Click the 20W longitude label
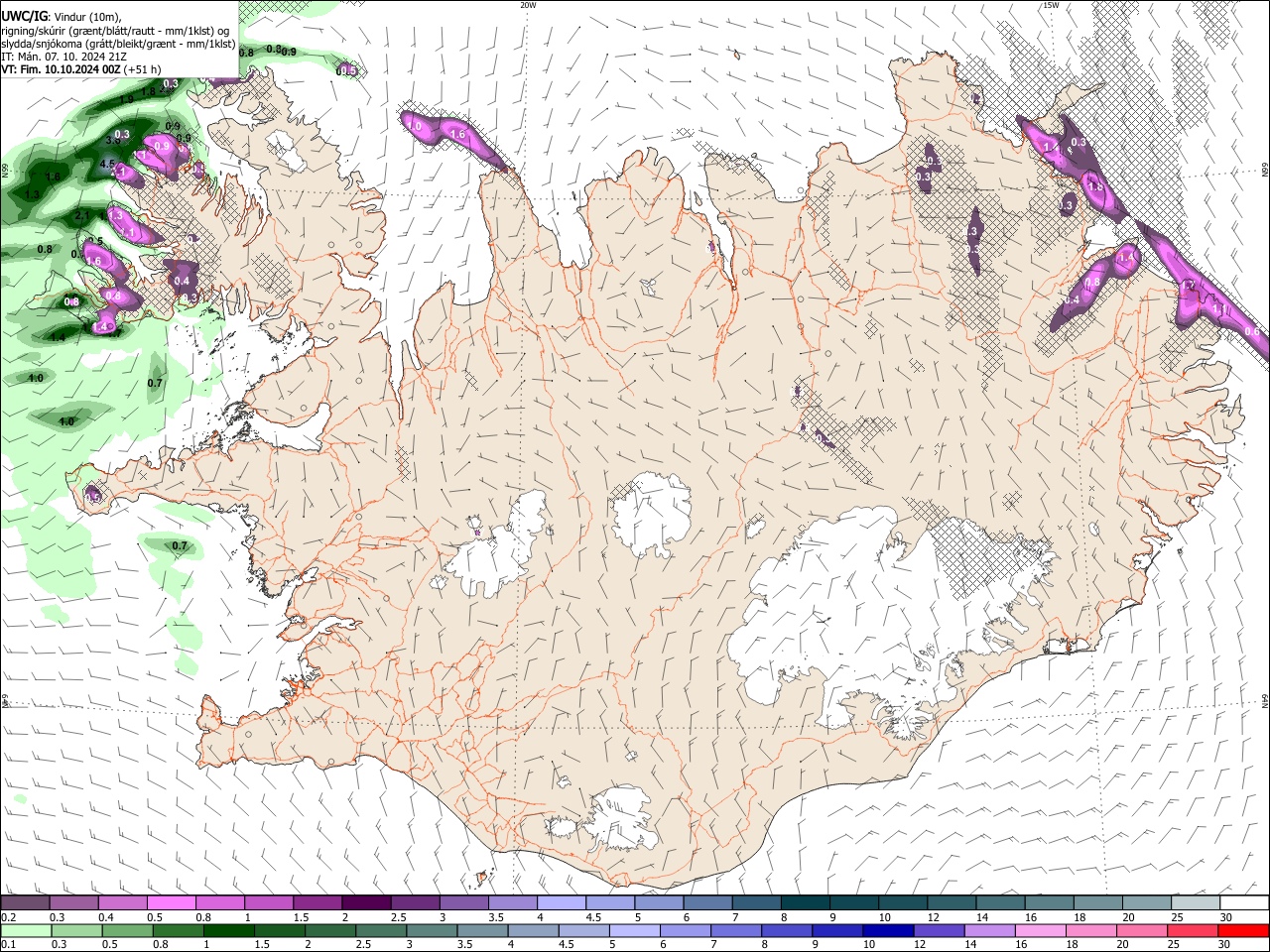Screen dimensions: 1270x952 (x=528, y=5)
